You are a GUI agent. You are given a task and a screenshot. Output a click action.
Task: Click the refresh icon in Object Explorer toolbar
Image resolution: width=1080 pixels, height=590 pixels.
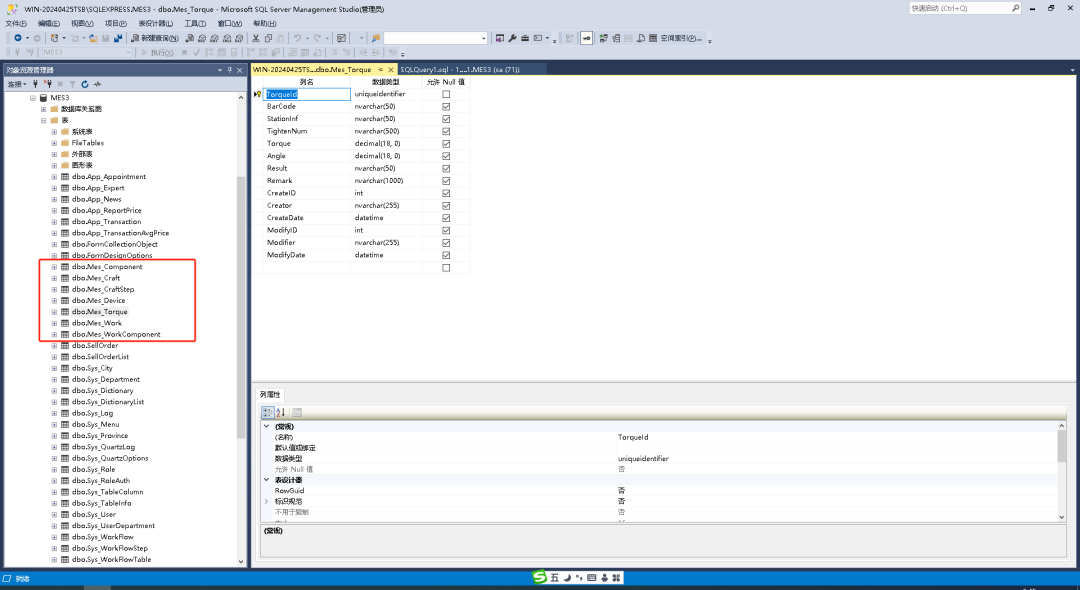tap(85, 84)
